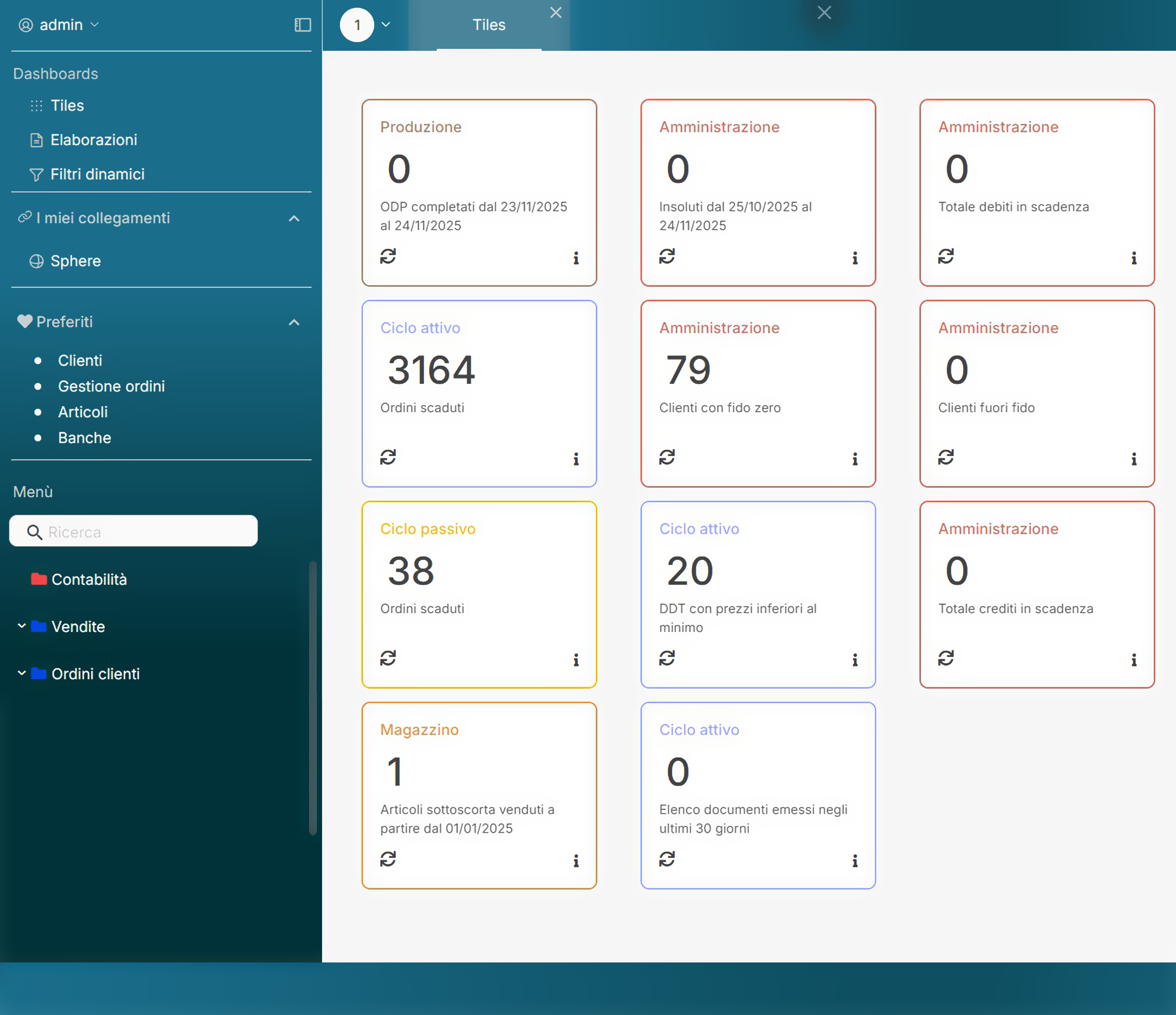Show info for Magazzino sottoscorta tile

[x=575, y=861]
